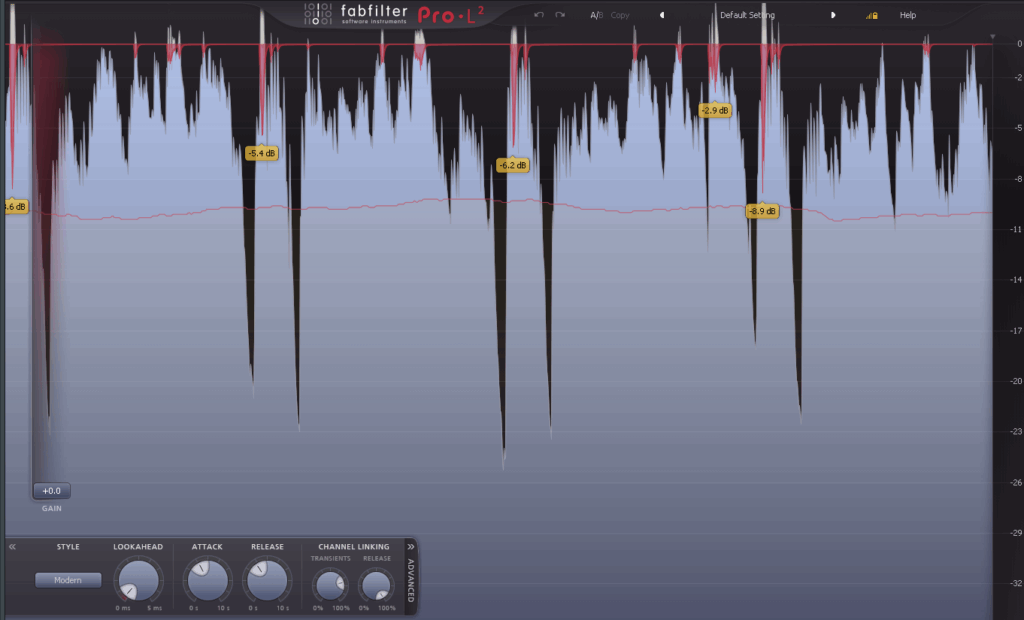Screen dimensions: 1024x620
Task: Click the -11 dB meter scale label
Action: pyautogui.click(x=1017, y=229)
